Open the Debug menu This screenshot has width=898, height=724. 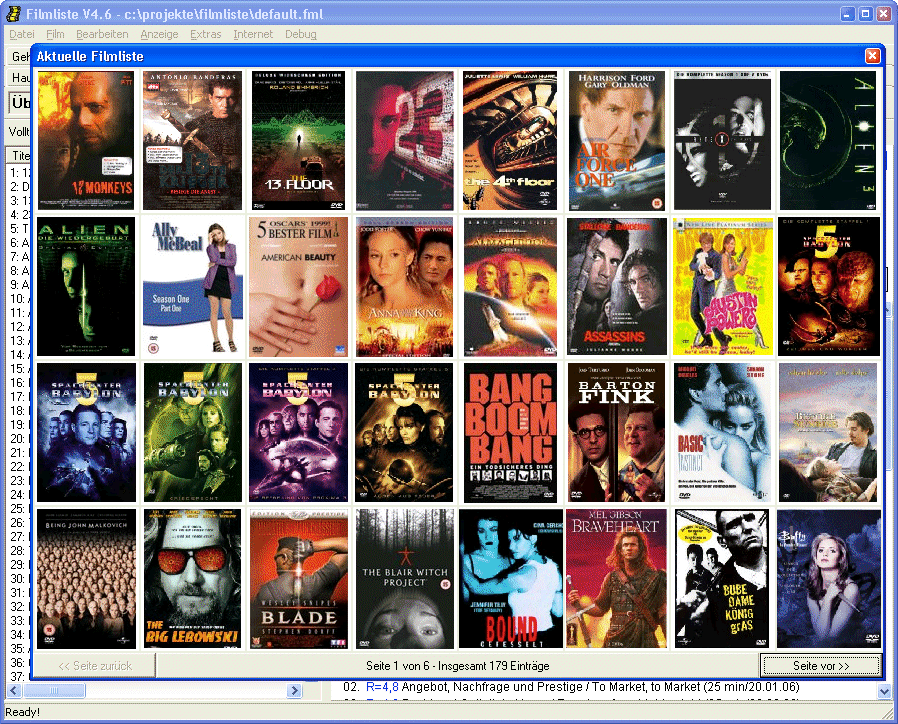point(301,34)
